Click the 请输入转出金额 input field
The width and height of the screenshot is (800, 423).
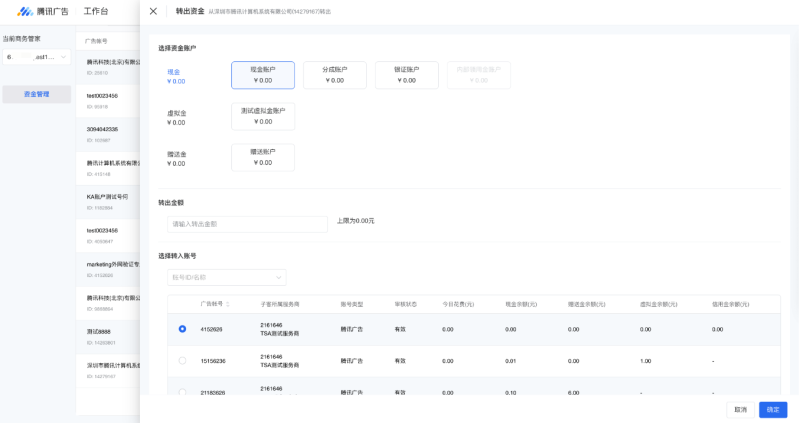247,224
